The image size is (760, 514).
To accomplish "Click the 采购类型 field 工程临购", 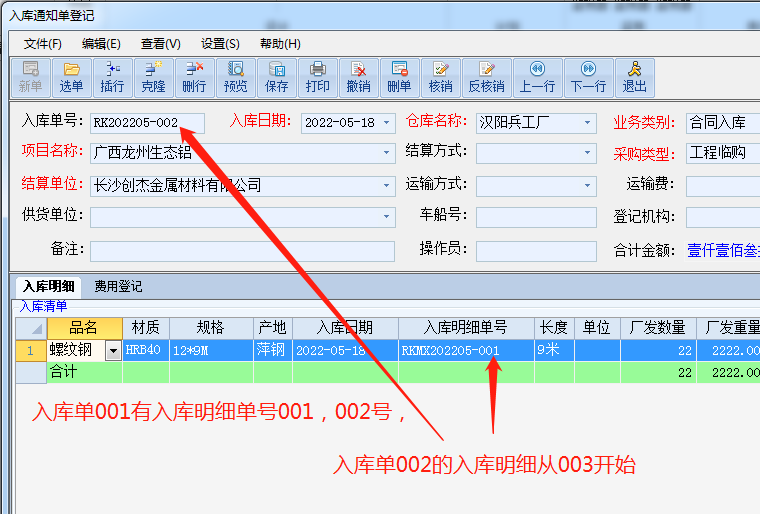I will pos(723,153).
